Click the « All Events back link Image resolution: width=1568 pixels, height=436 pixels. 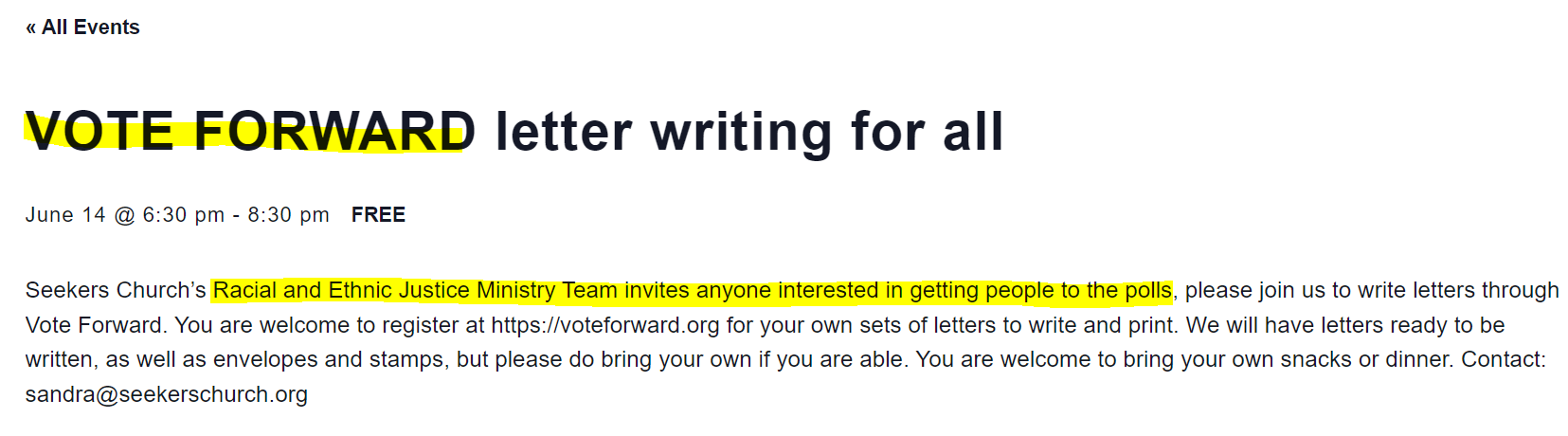coord(82,27)
